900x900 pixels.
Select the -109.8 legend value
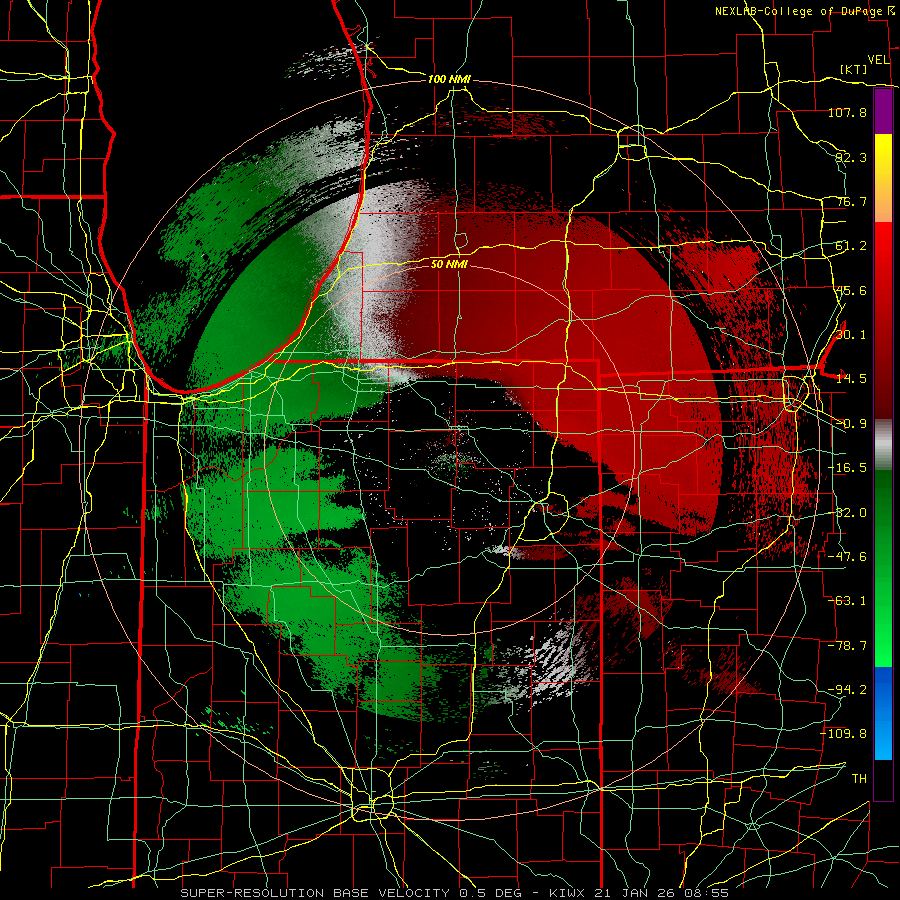844,734
